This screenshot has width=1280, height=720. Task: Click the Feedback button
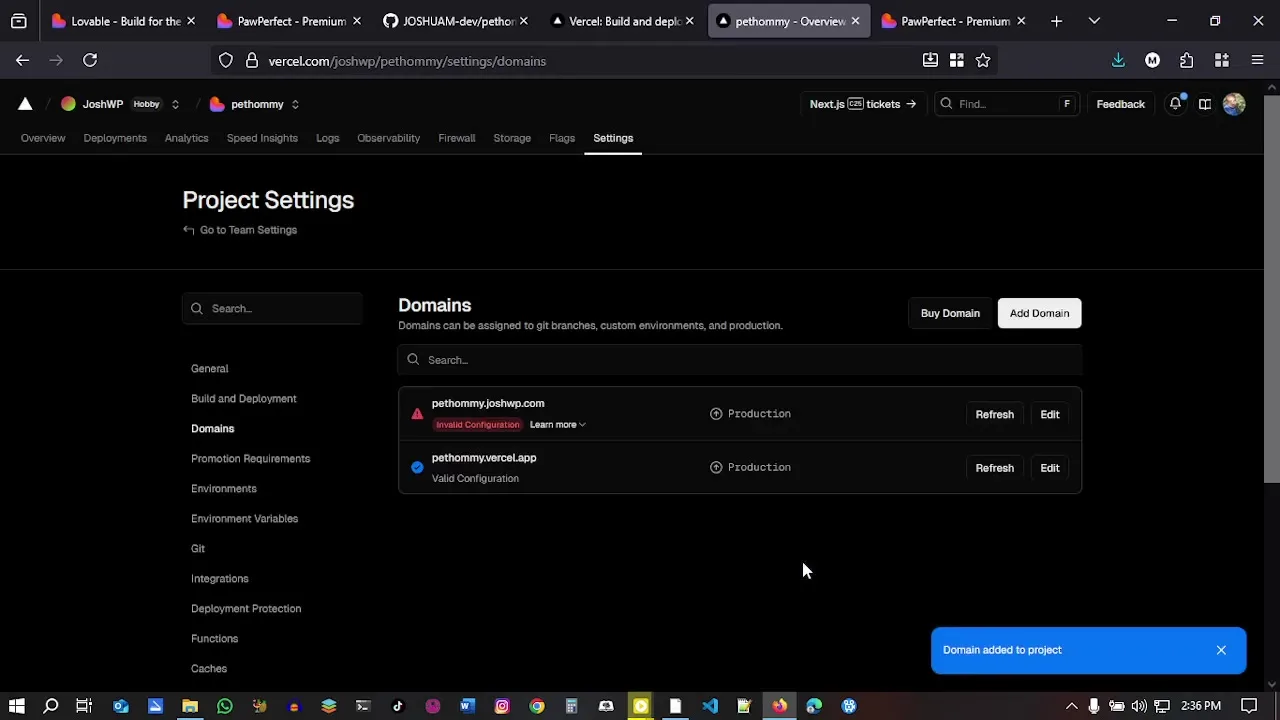tap(1120, 104)
